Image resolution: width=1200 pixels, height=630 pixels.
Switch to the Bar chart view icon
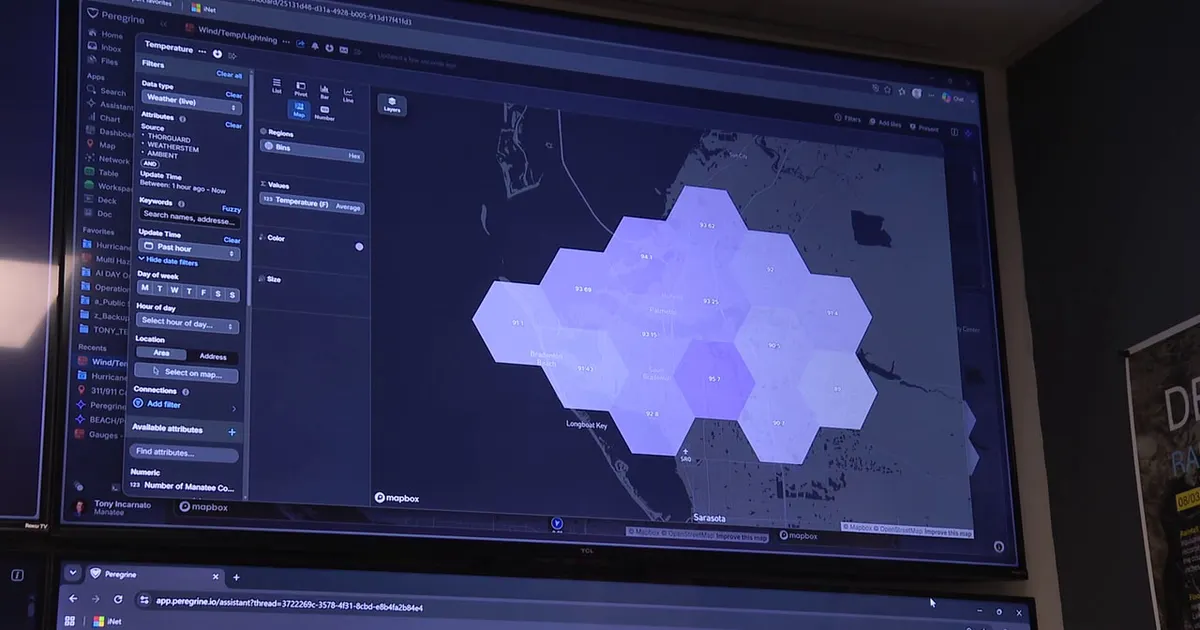(x=324, y=91)
